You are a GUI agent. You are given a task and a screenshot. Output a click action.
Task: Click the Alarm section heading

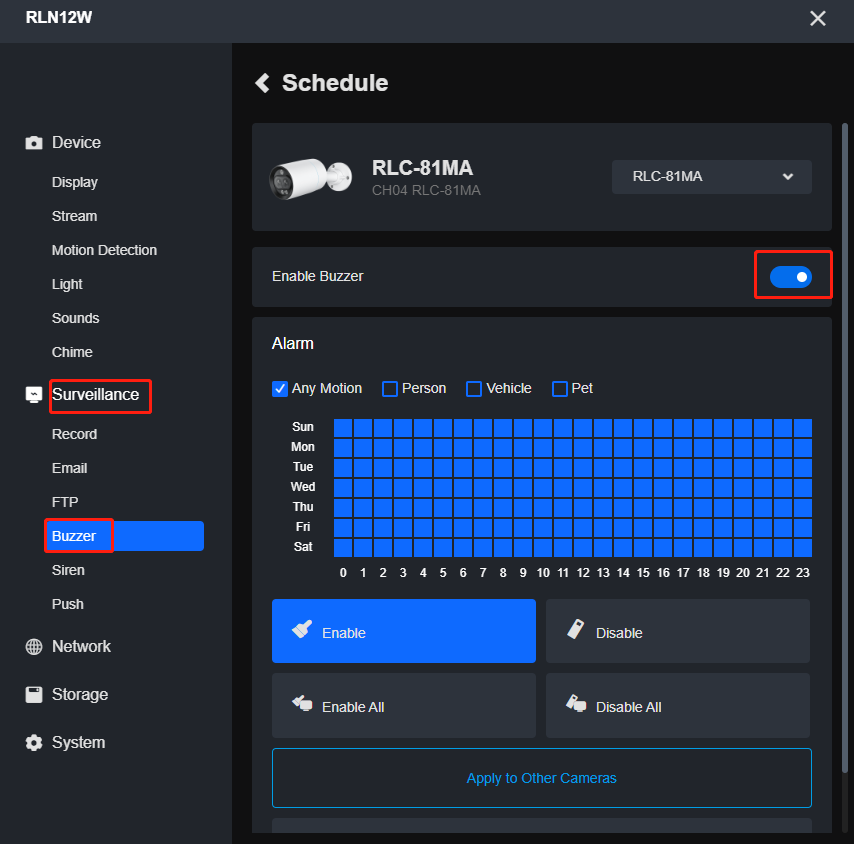point(292,344)
